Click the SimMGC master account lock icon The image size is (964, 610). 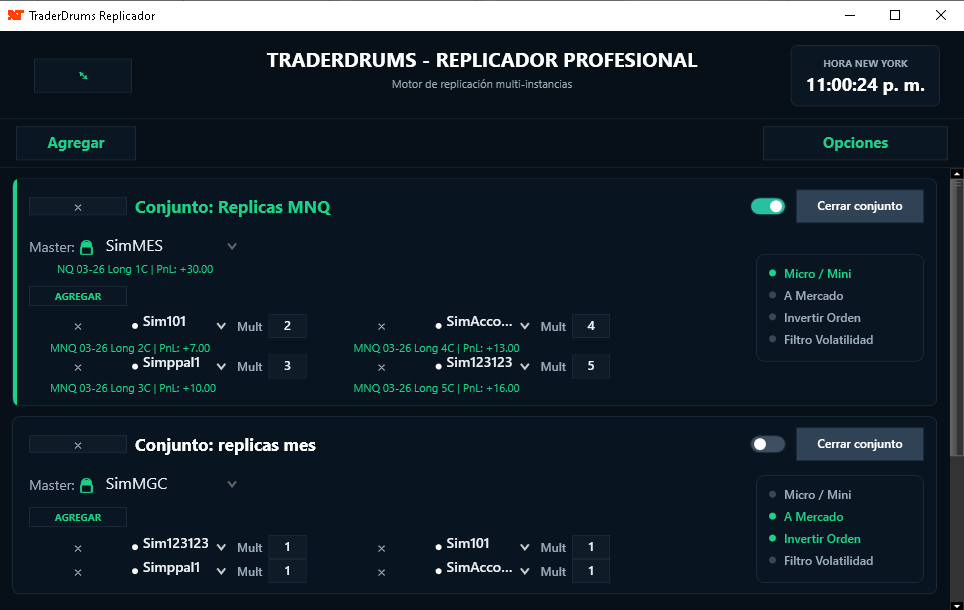click(x=86, y=485)
